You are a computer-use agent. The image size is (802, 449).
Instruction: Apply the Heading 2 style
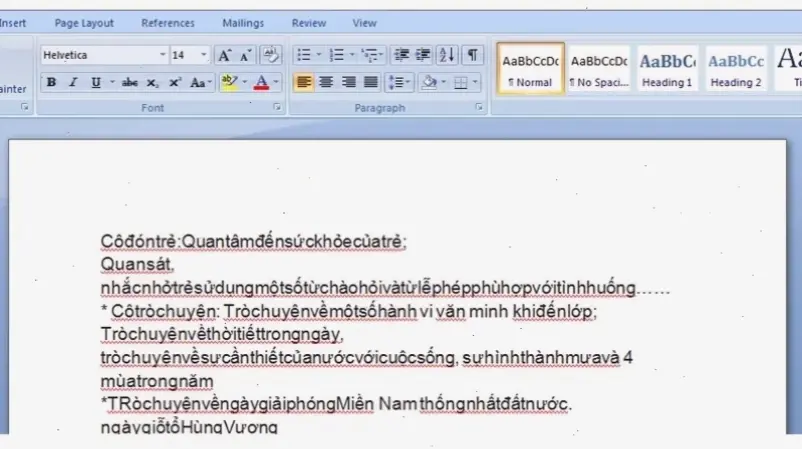pos(736,69)
